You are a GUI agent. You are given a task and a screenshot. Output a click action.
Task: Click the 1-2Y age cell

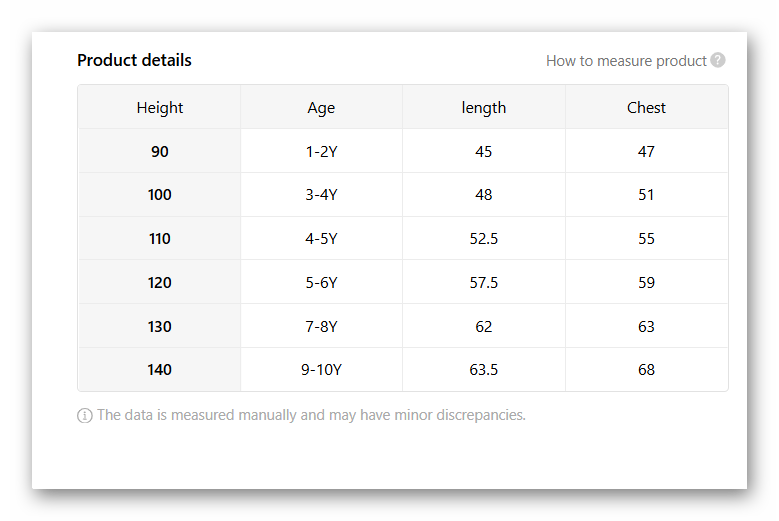point(321,152)
